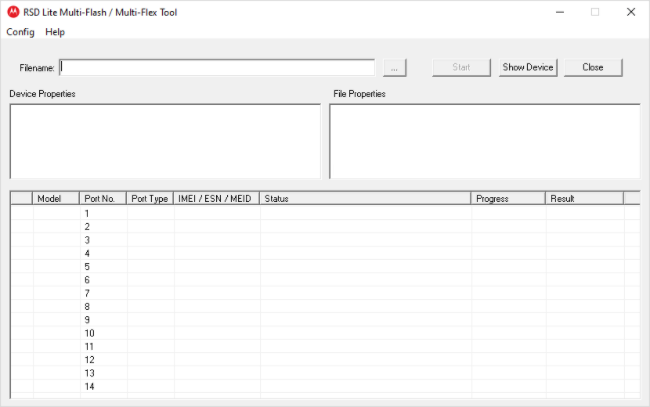
Task: Click into the Filename input field
Action: [x=217, y=68]
